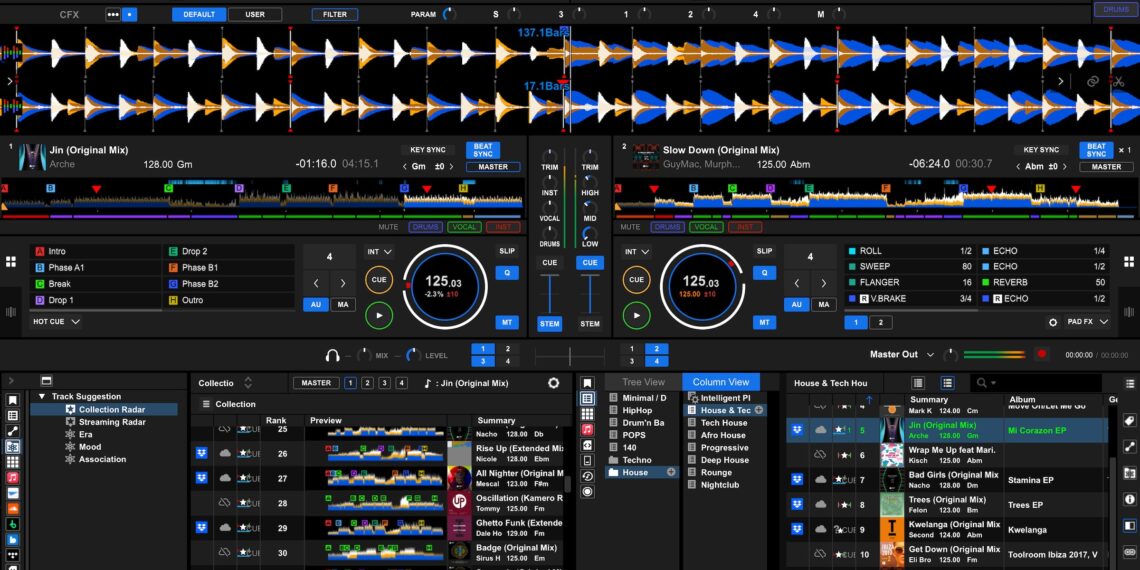Click the PAD FX settings gear icon
The width and height of the screenshot is (1140, 570).
coord(1052,323)
